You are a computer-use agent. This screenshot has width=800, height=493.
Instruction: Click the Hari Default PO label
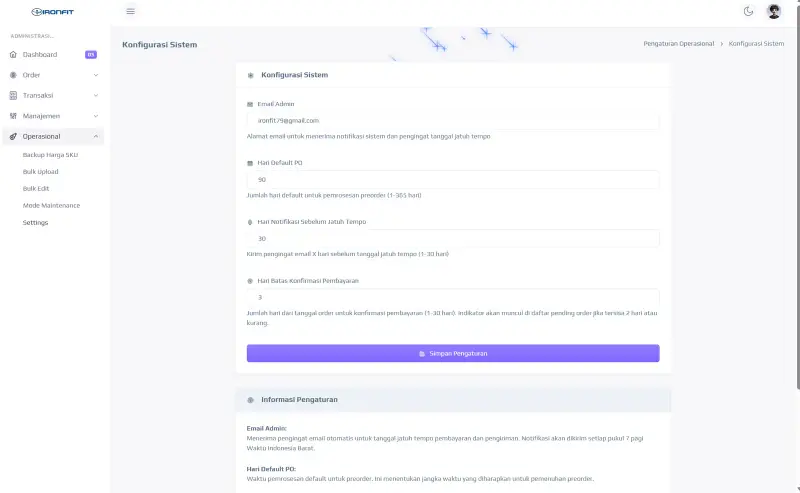click(280, 163)
